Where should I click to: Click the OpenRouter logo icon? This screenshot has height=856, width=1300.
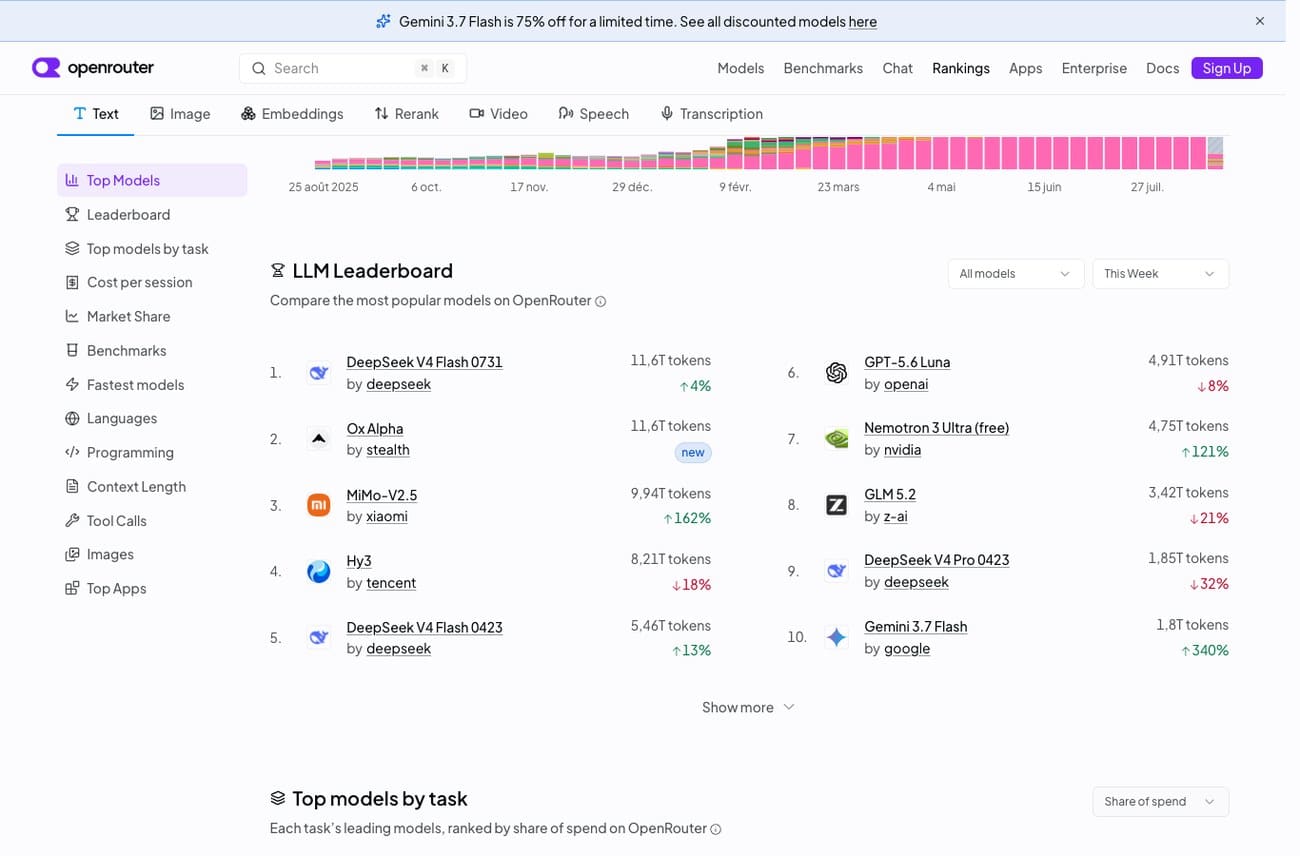click(46, 68)
